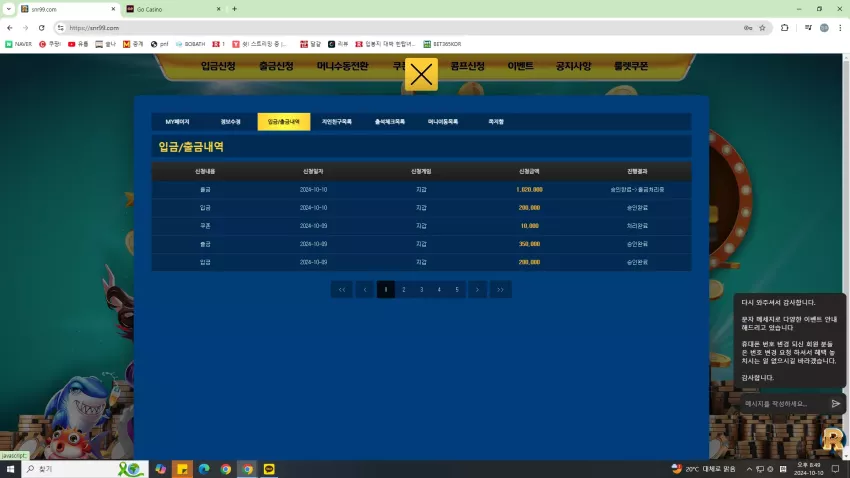Close the popup with the yellow X button
850x478 pixels.
421,74
